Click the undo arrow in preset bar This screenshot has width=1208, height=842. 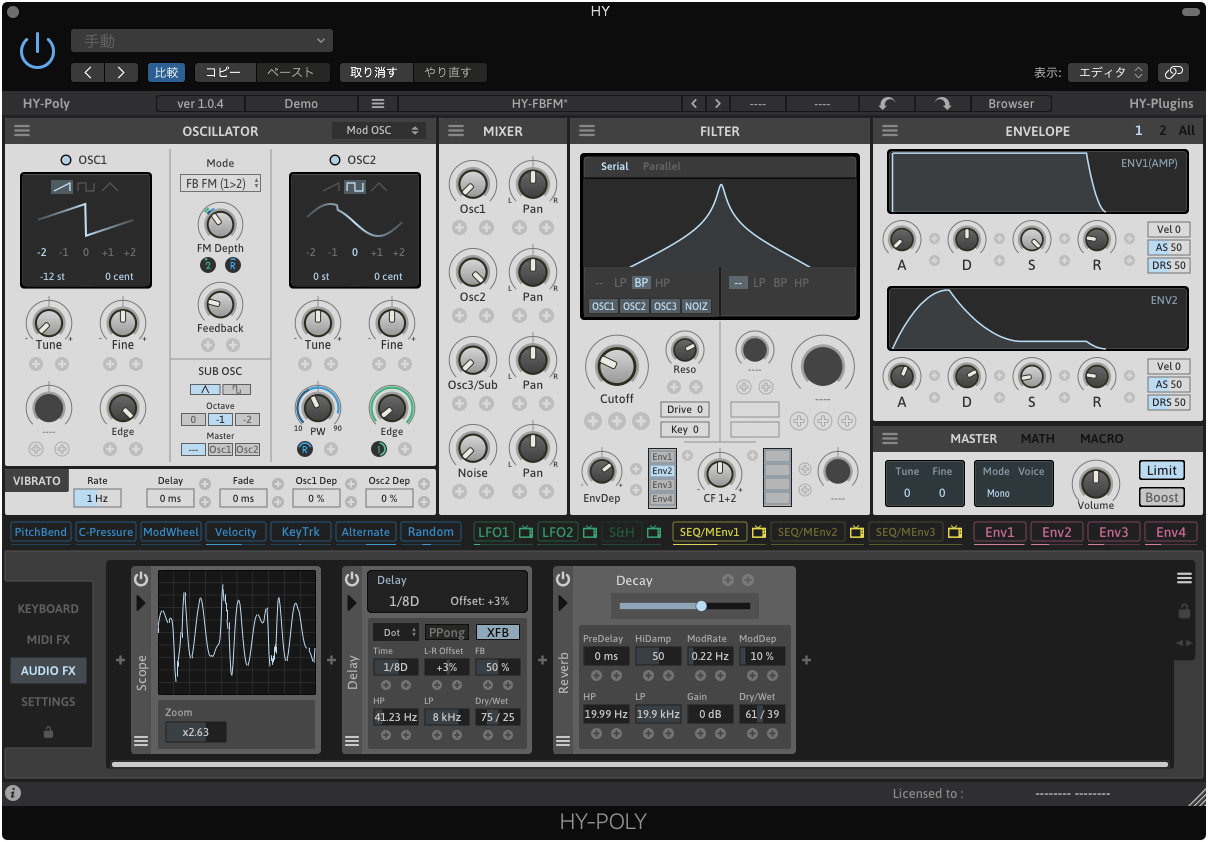click(x=886, y=104)
